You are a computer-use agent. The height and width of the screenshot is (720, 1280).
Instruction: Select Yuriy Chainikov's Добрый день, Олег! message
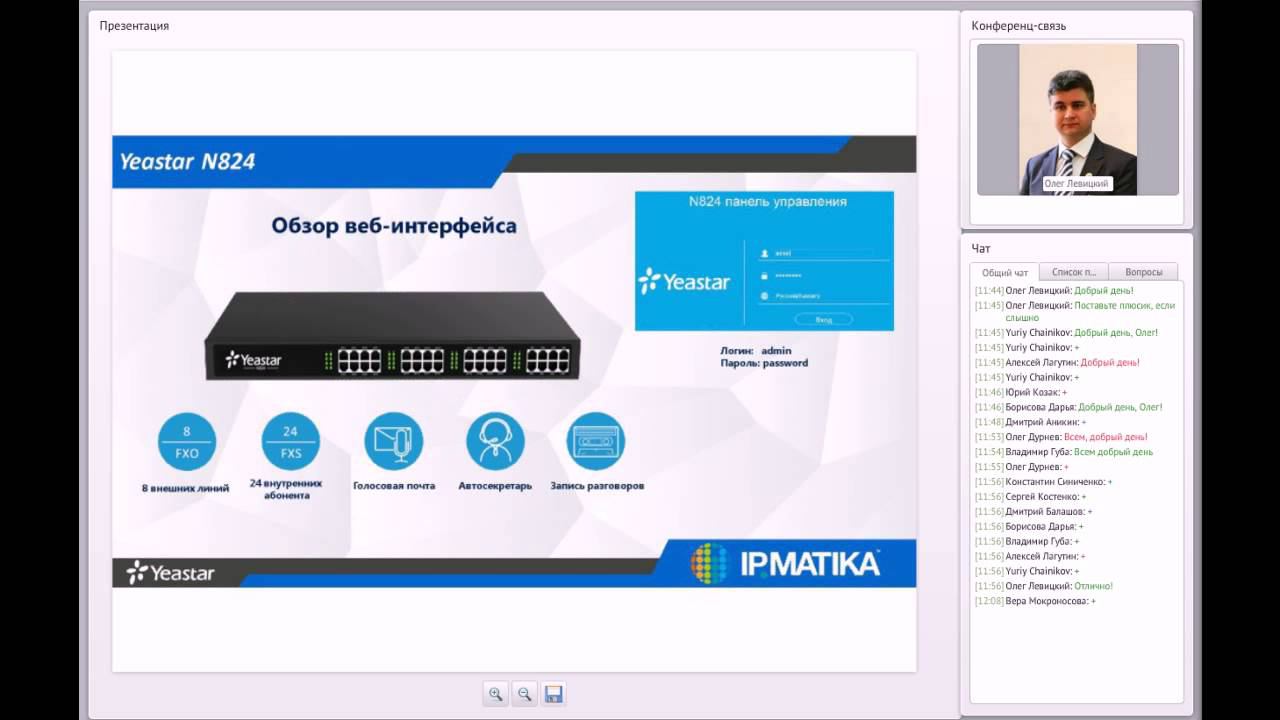(x=1066, y=333)
